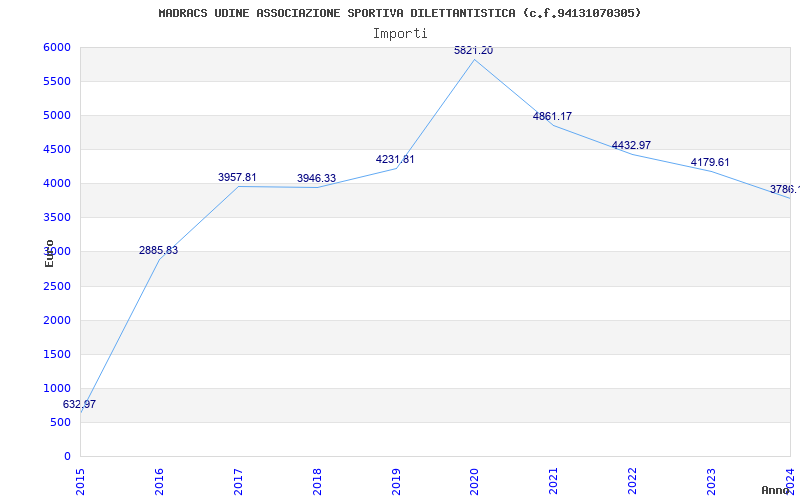The image size is (800, 500).
Task: Select x-axis year 2017
Action: (x=238, y=481)
